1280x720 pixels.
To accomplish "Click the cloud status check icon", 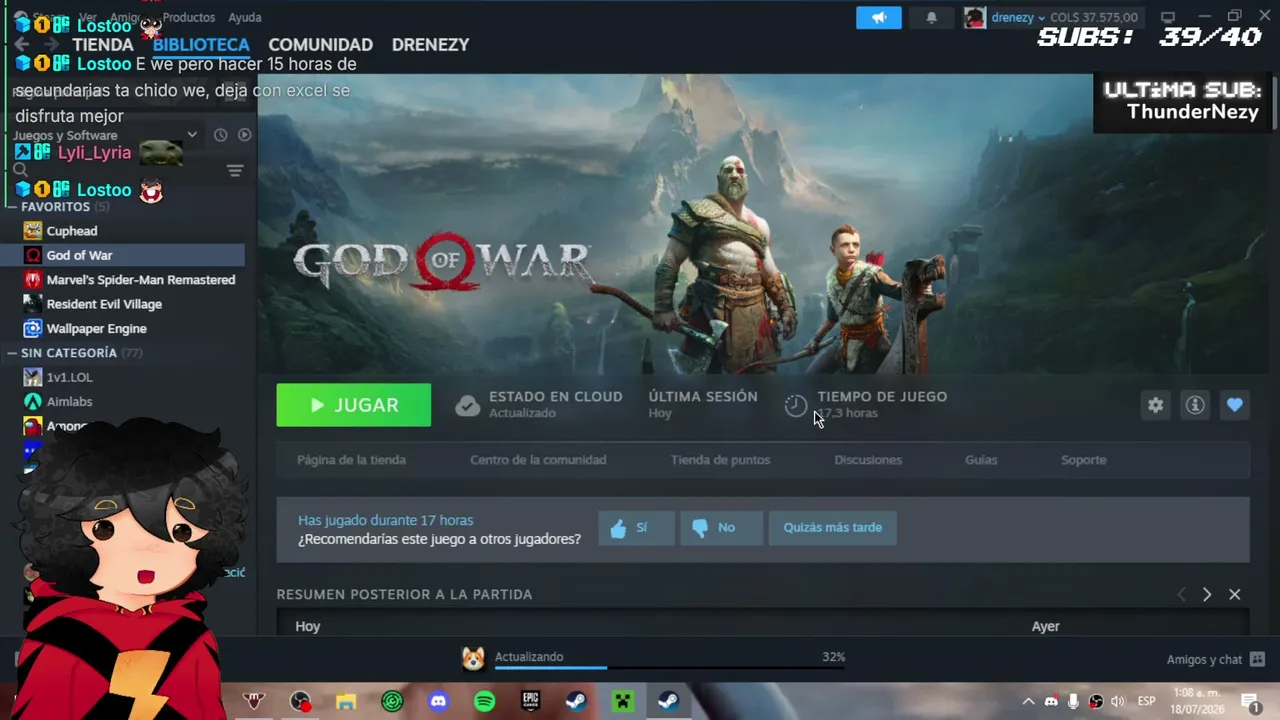I will pos(467,405).
